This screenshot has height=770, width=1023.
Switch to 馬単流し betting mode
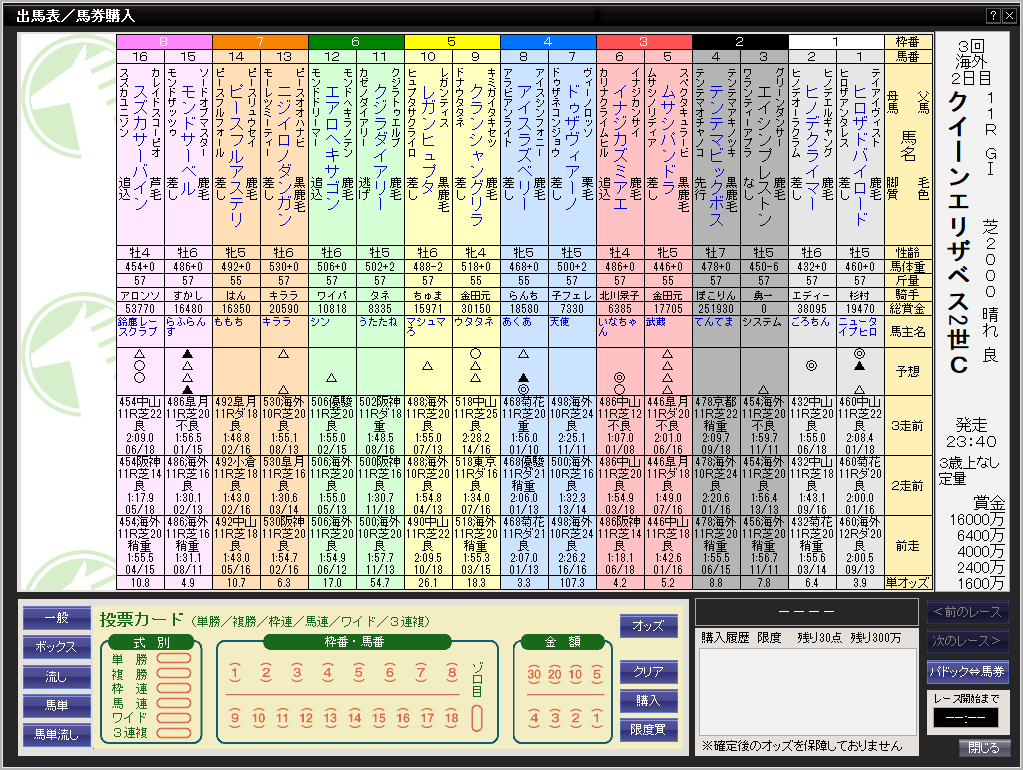57,735
